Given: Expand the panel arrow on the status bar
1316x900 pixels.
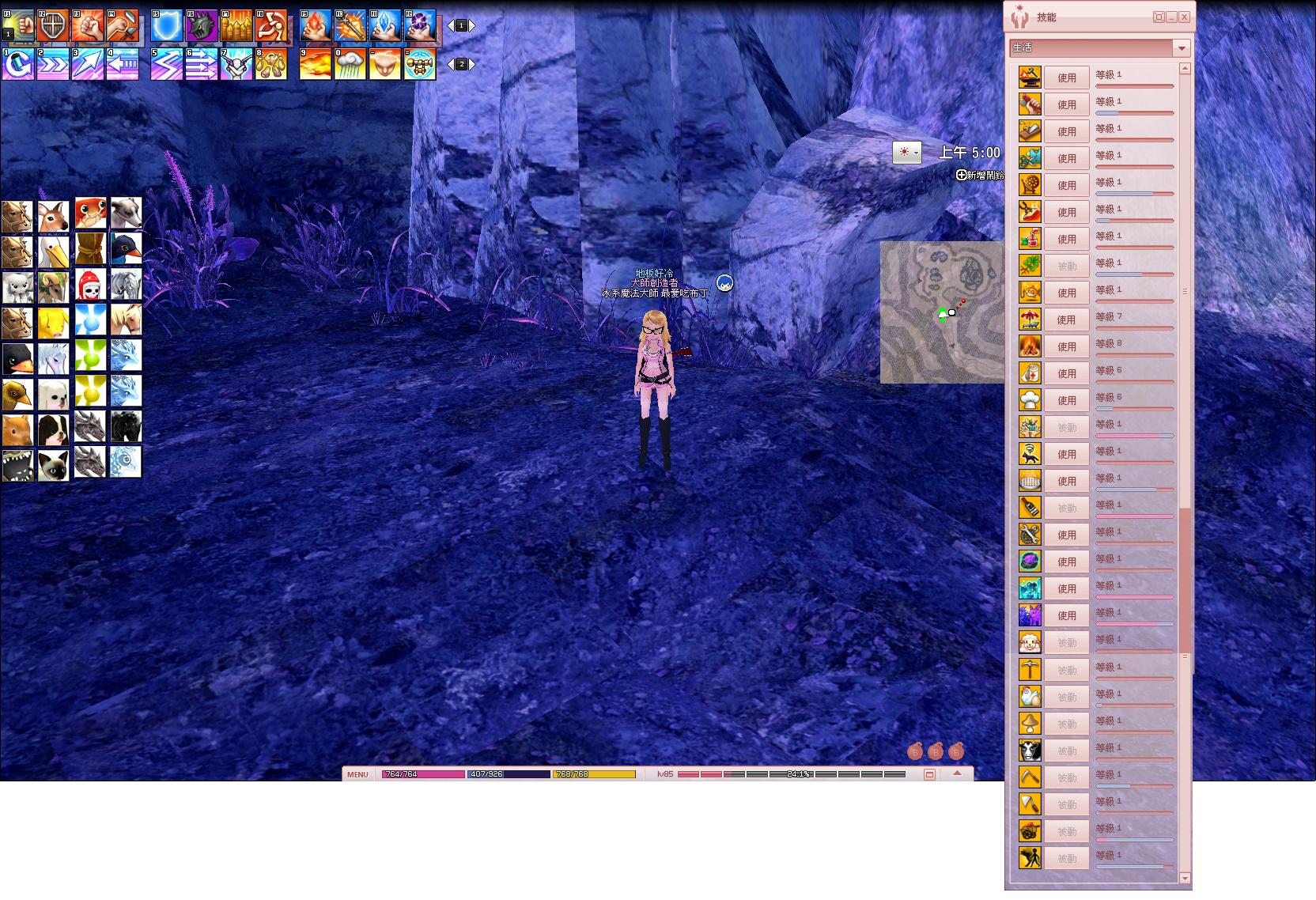Looking at the screenshot, I should click(957, 773).
